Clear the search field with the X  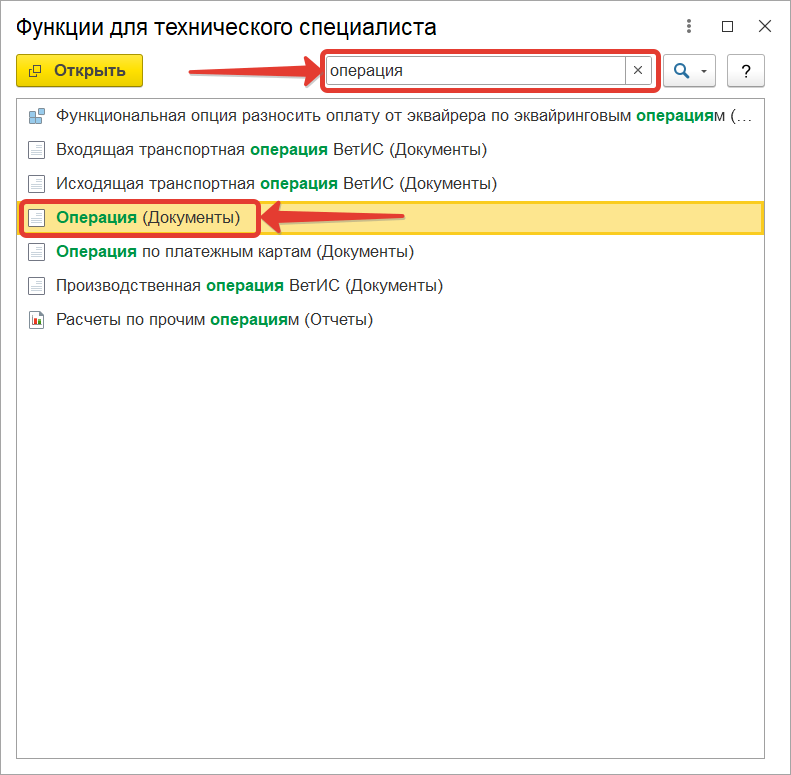click(638, 71)
